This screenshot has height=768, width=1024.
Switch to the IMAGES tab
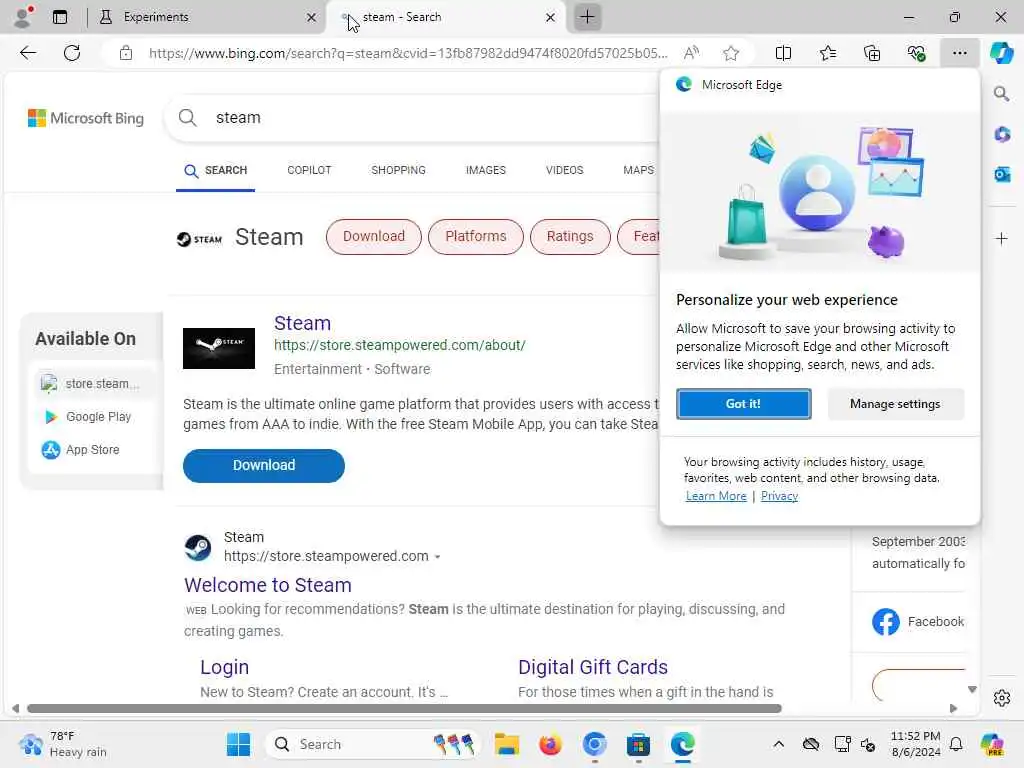pyautogui.click(x=486, y=170)
